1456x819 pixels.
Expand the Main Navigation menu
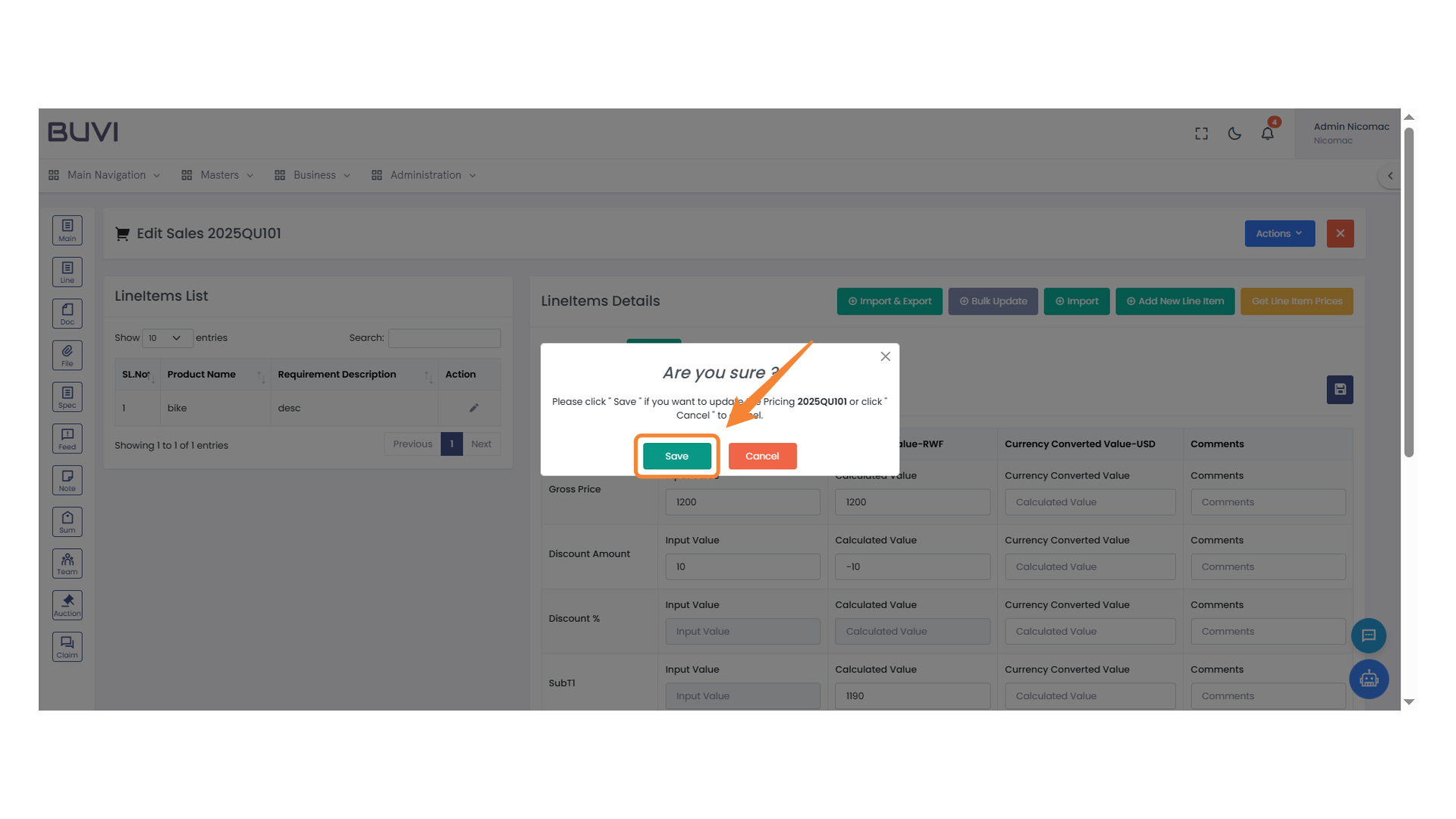[x=105, y=175]
